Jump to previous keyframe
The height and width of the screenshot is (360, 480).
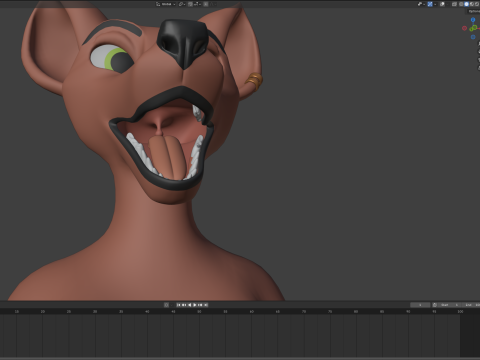[x=184, y=305]
